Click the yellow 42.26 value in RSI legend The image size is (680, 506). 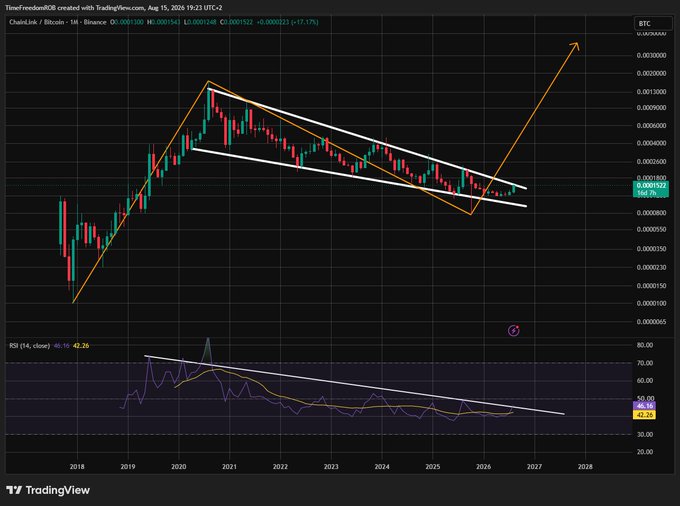(x=81, y=346)
